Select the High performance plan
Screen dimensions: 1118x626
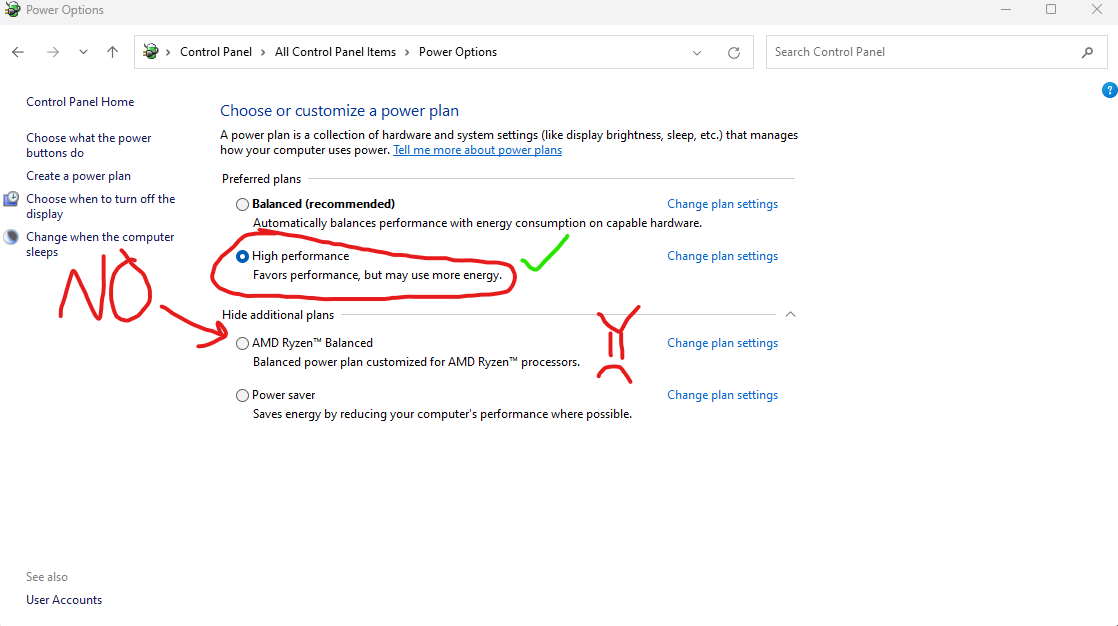point(242,257)
